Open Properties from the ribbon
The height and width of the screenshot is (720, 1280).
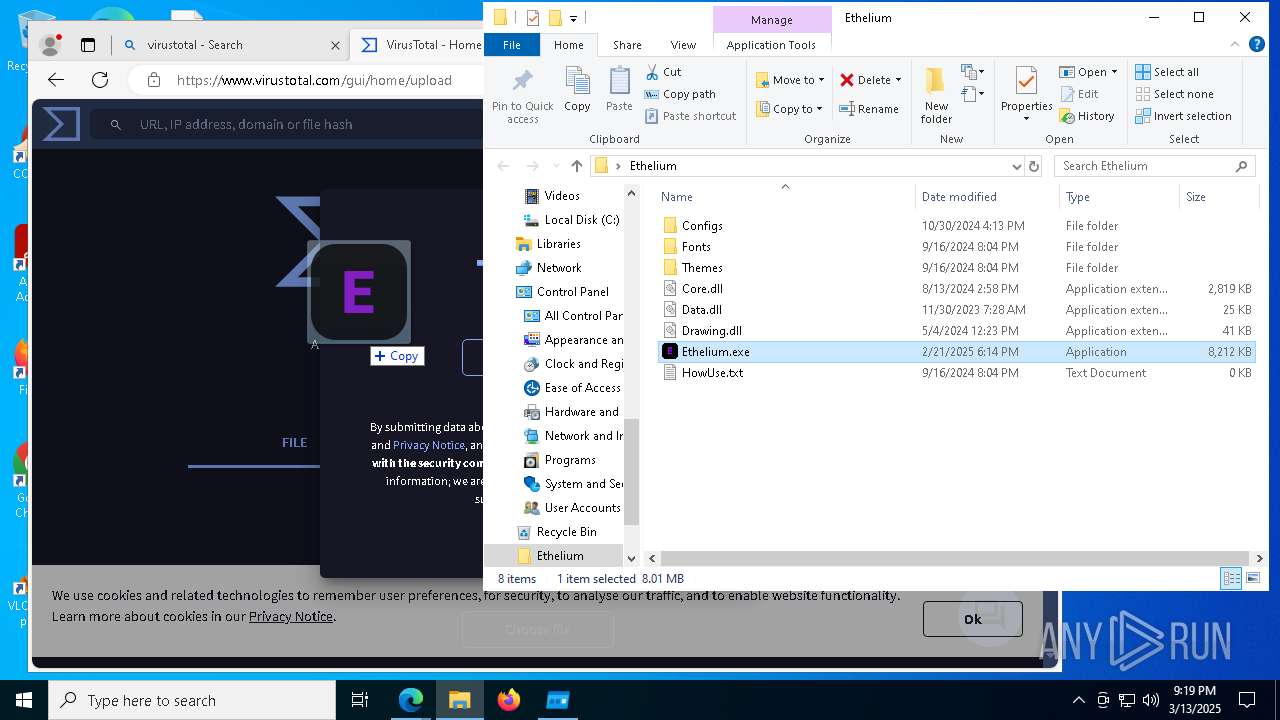click(x=1026, y=96)
